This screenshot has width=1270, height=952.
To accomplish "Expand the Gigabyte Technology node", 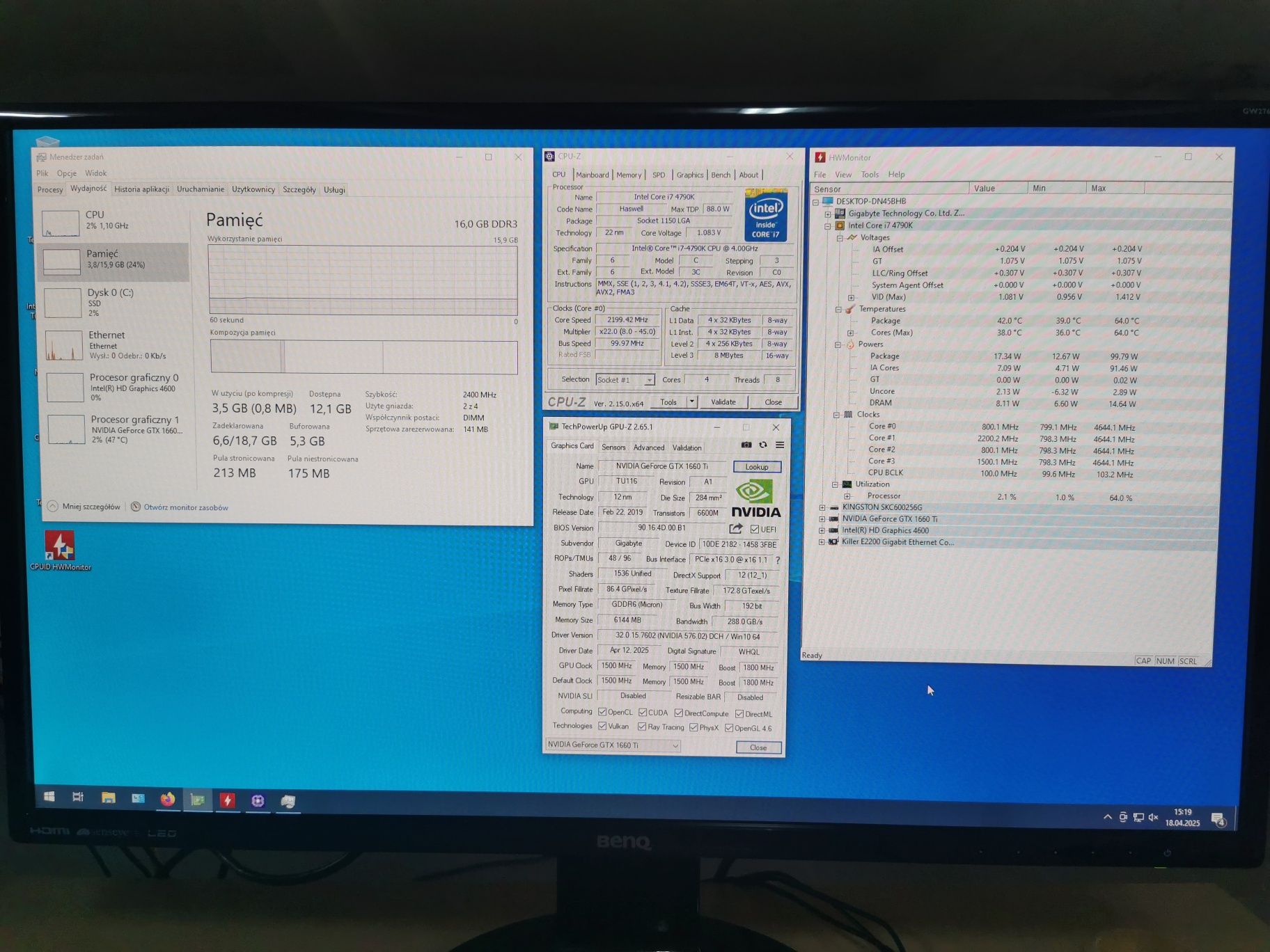I will click(x=828, y=214).
